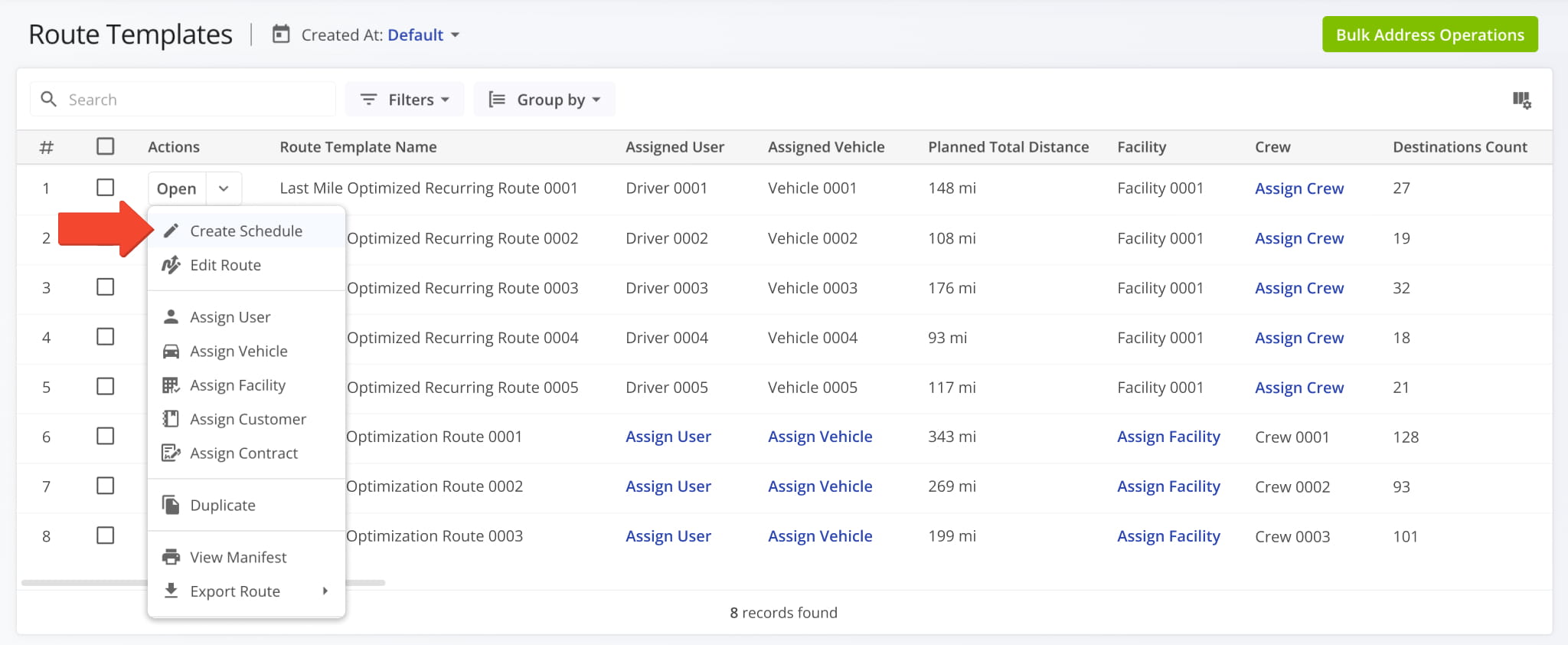Viewport: 1568px width, 645px height.
Task: Click the copy icon for Duplicate
Action: tap(171, 505)
